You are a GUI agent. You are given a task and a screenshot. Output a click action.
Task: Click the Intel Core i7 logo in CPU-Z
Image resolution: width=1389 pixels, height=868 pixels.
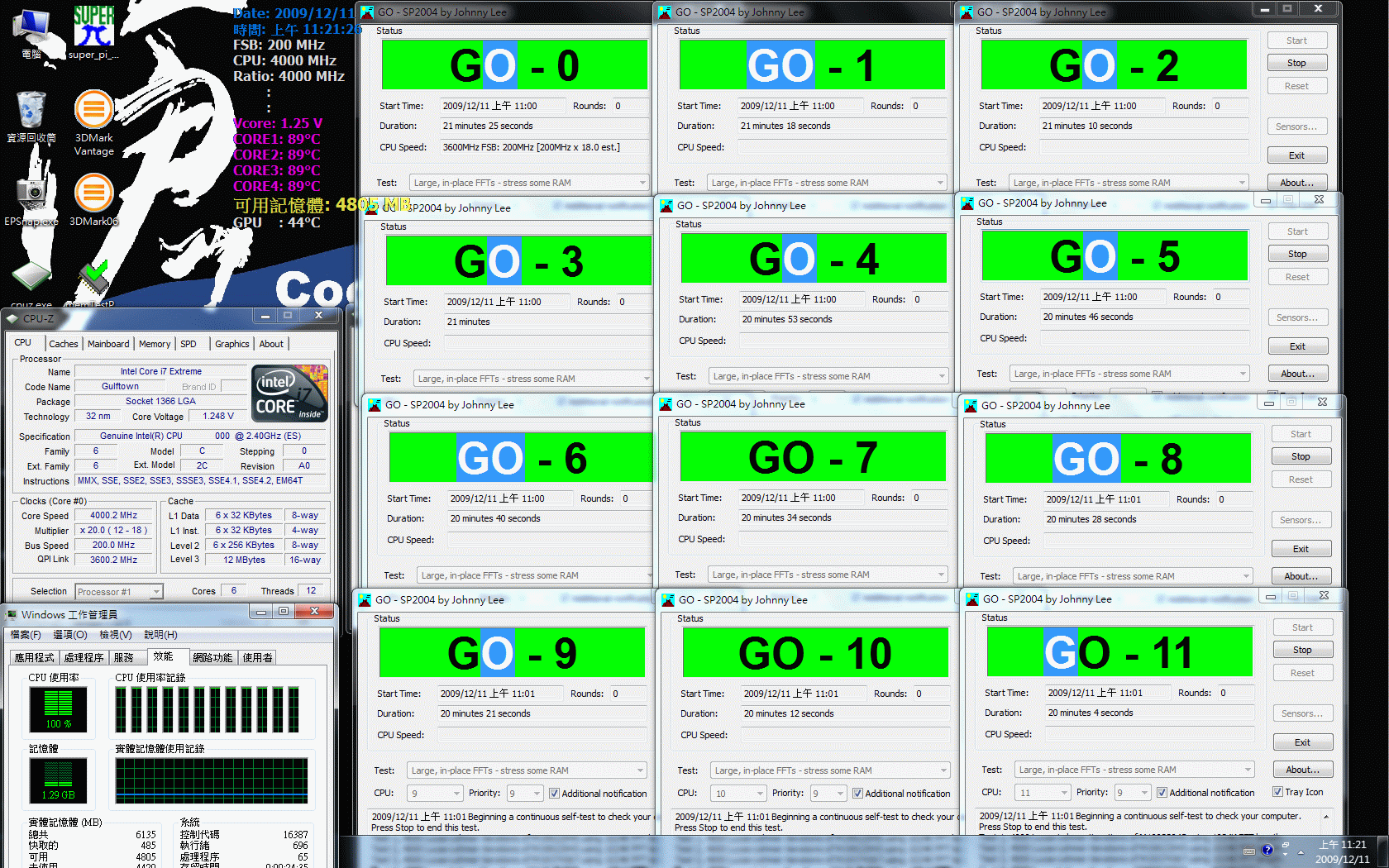pyautogui.click(x=289, y=393)
